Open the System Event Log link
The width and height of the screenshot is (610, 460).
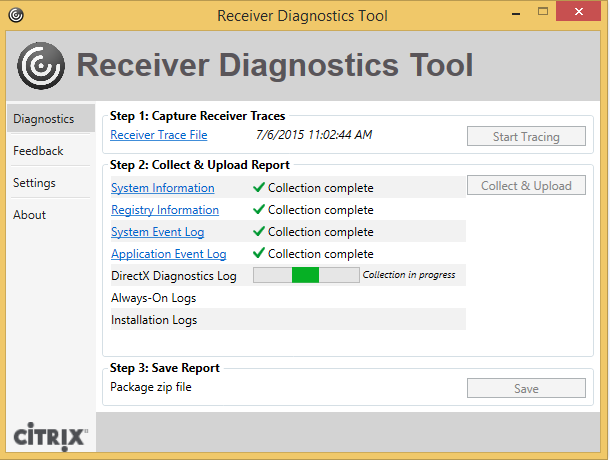tap(158, 232)
